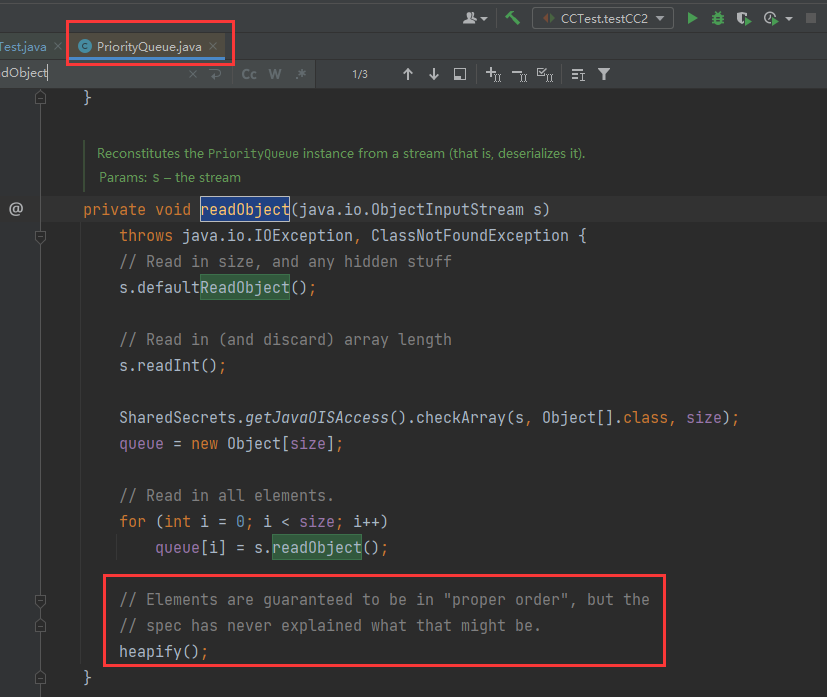Click the fold marker at the final closing brace
This screenshot has height=697, width=827.
[41, 677]
